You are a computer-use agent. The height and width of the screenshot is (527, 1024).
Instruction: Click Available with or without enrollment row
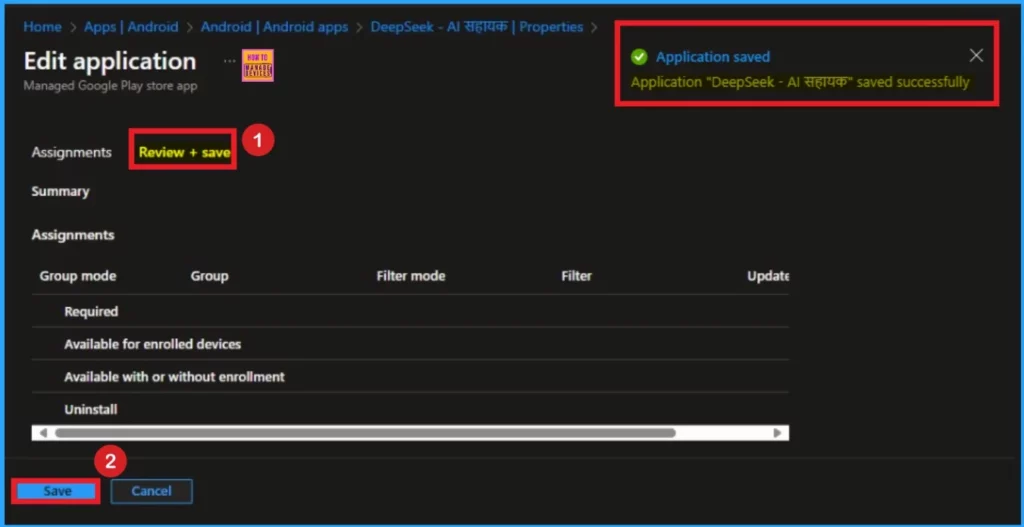coord(410,377)
